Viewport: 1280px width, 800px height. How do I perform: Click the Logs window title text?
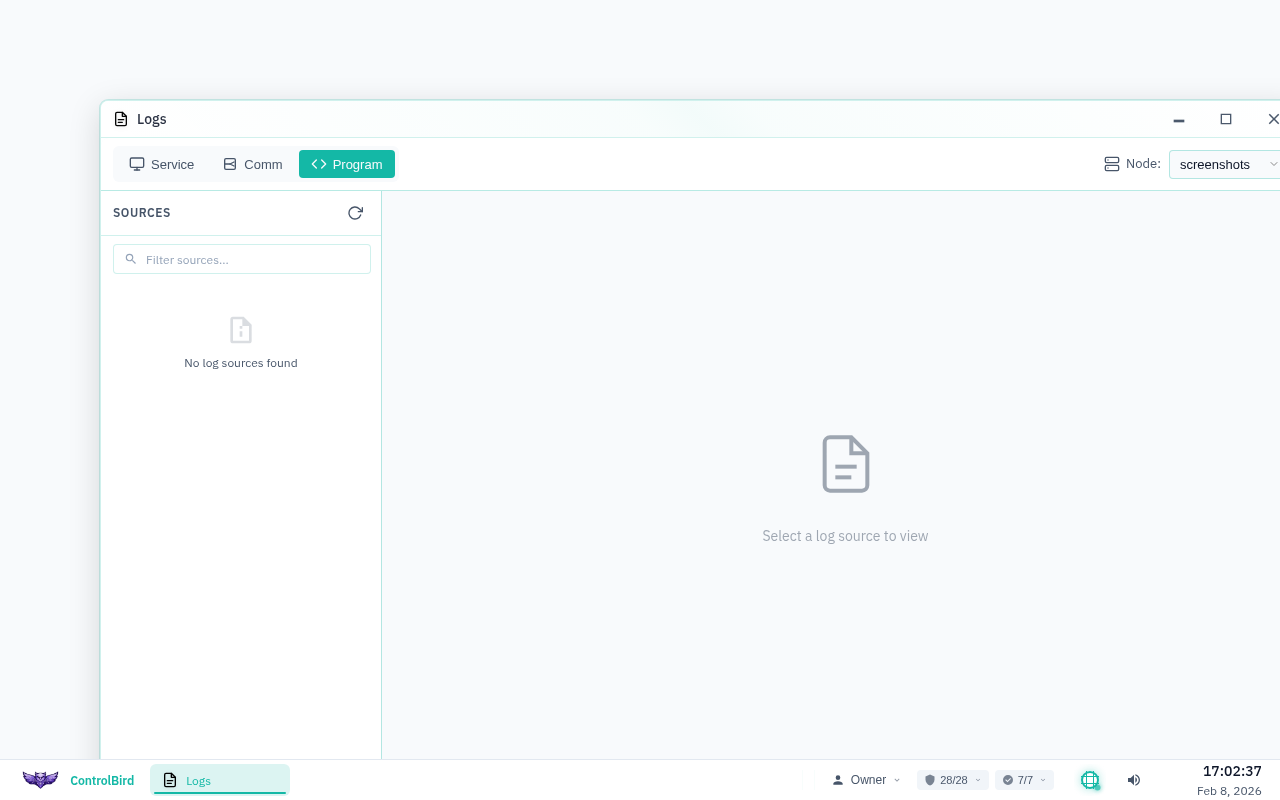point(152,119)
